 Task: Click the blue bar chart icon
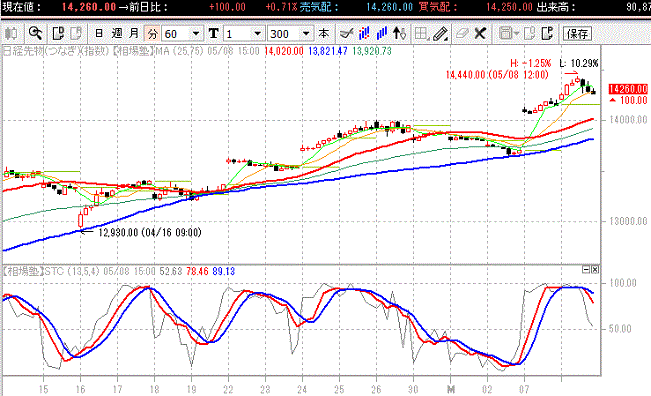click(x=382, y=33)
